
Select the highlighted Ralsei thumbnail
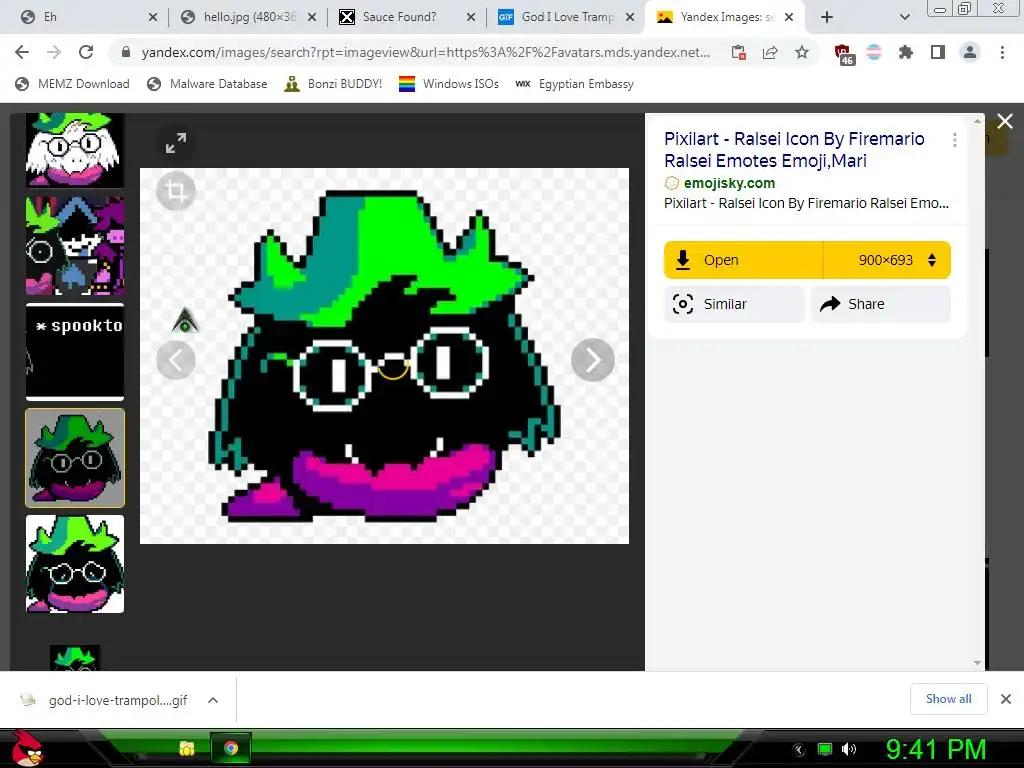(x=74, y=458)
